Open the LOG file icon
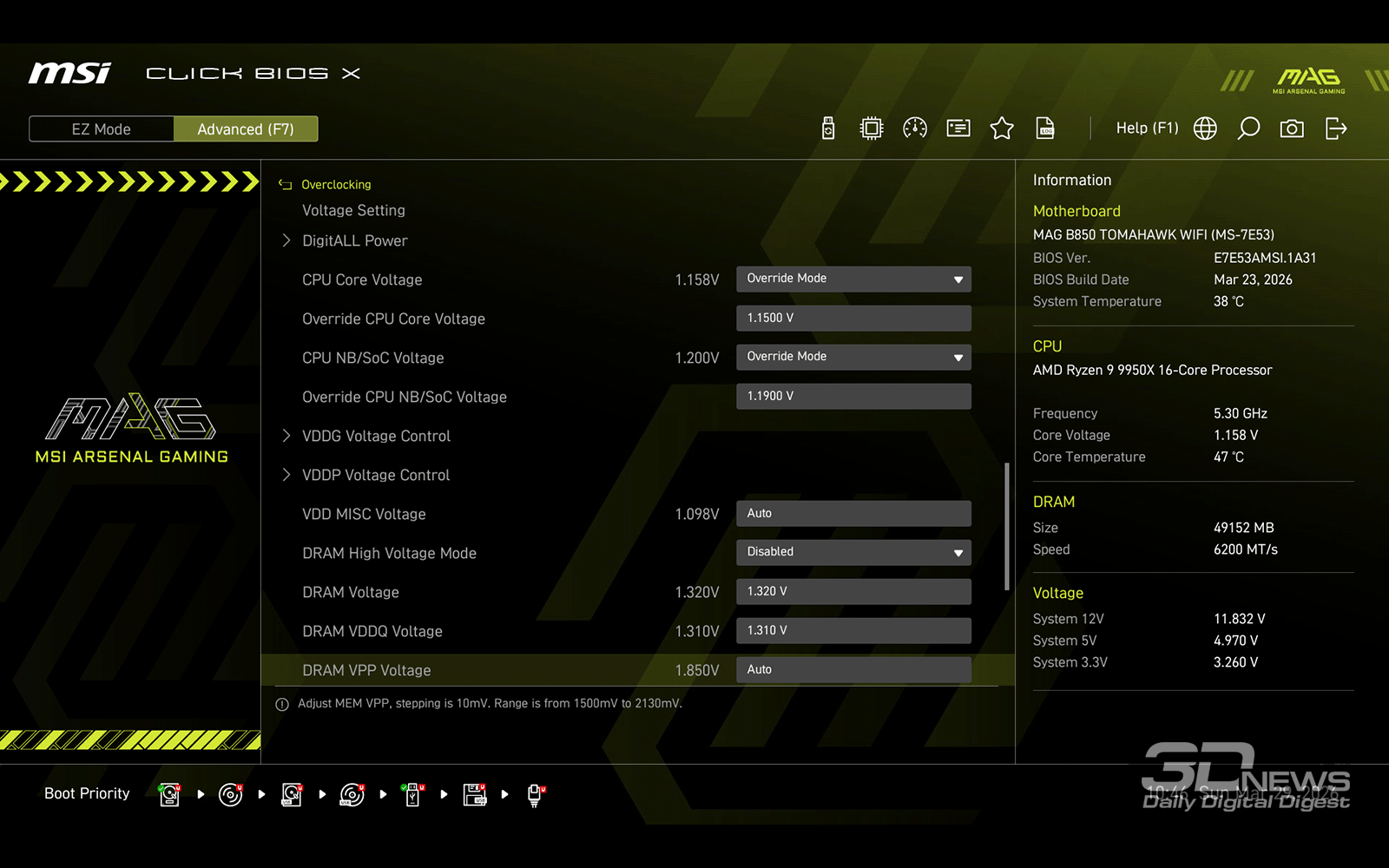 tap(1045, 128)
